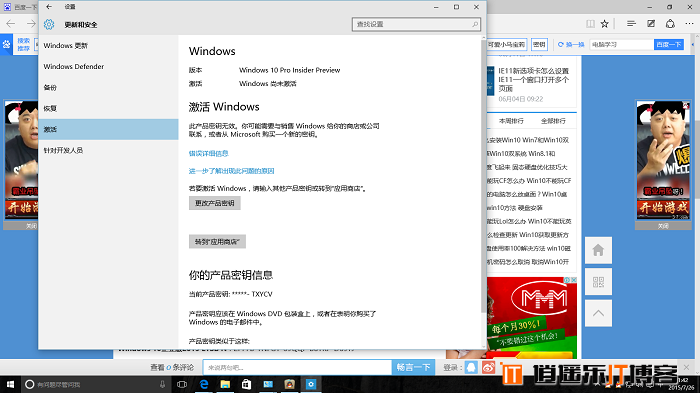
Task: Click the 查找设置 search field
Action: [416, 24]
